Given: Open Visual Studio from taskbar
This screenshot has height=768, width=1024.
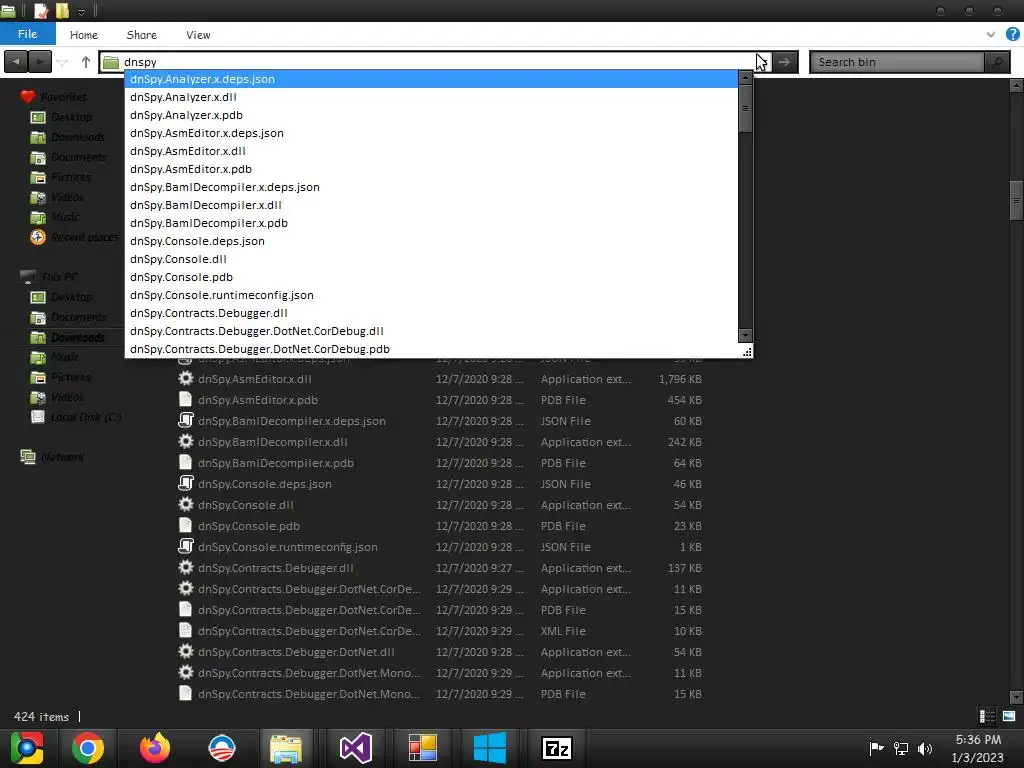Looking at the screenshot, I should 356,748.
